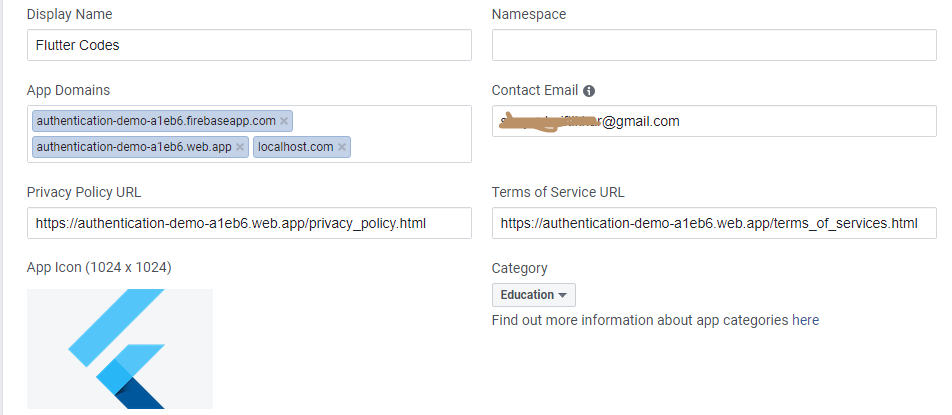Remove the localhost.com domain tag

pyautogui.click(x=342, y=147)
